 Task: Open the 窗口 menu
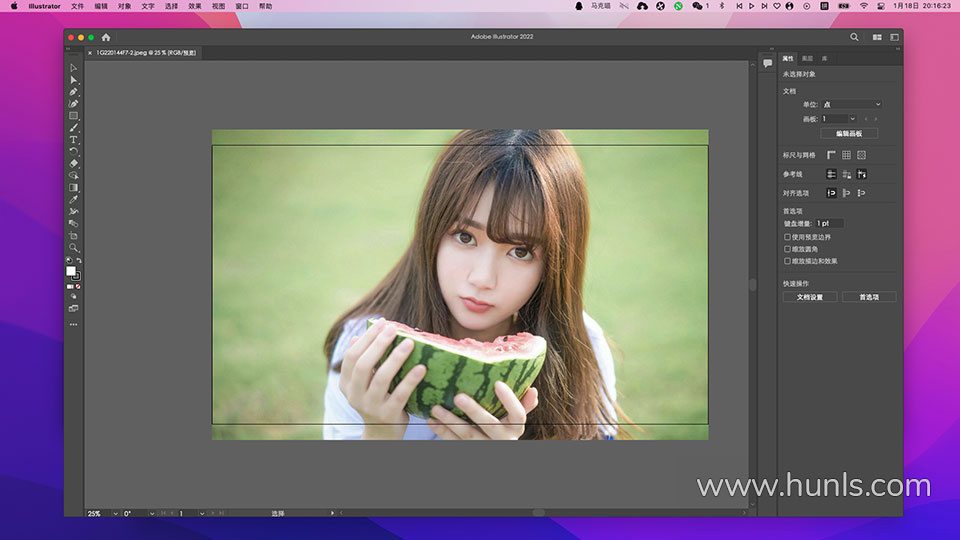pyautogui.click(x=242, y=6)
